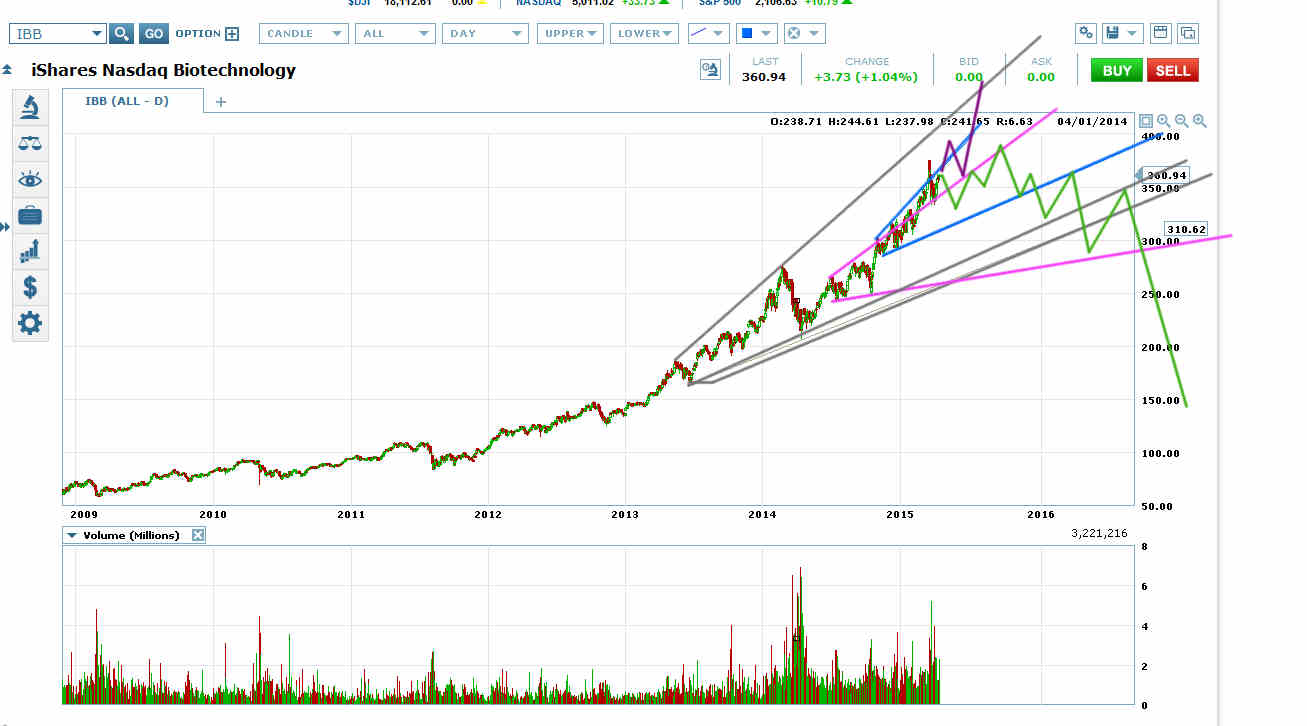This screenshot has width=1307, height=726.
Task: Click the research microscope icon beside LAST
Action: 710,69
